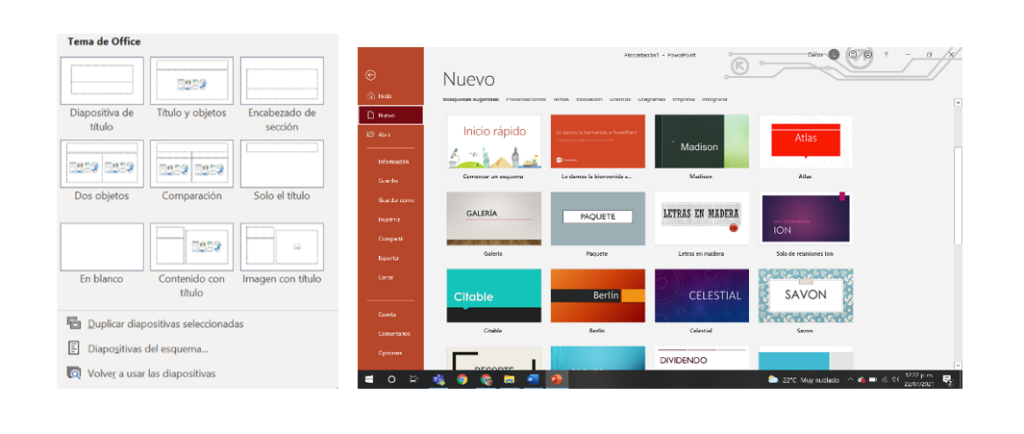Screen dimensions: 1024x434
Task: Open Compartir in the backstage sidebar
Action: pos(391,239)
